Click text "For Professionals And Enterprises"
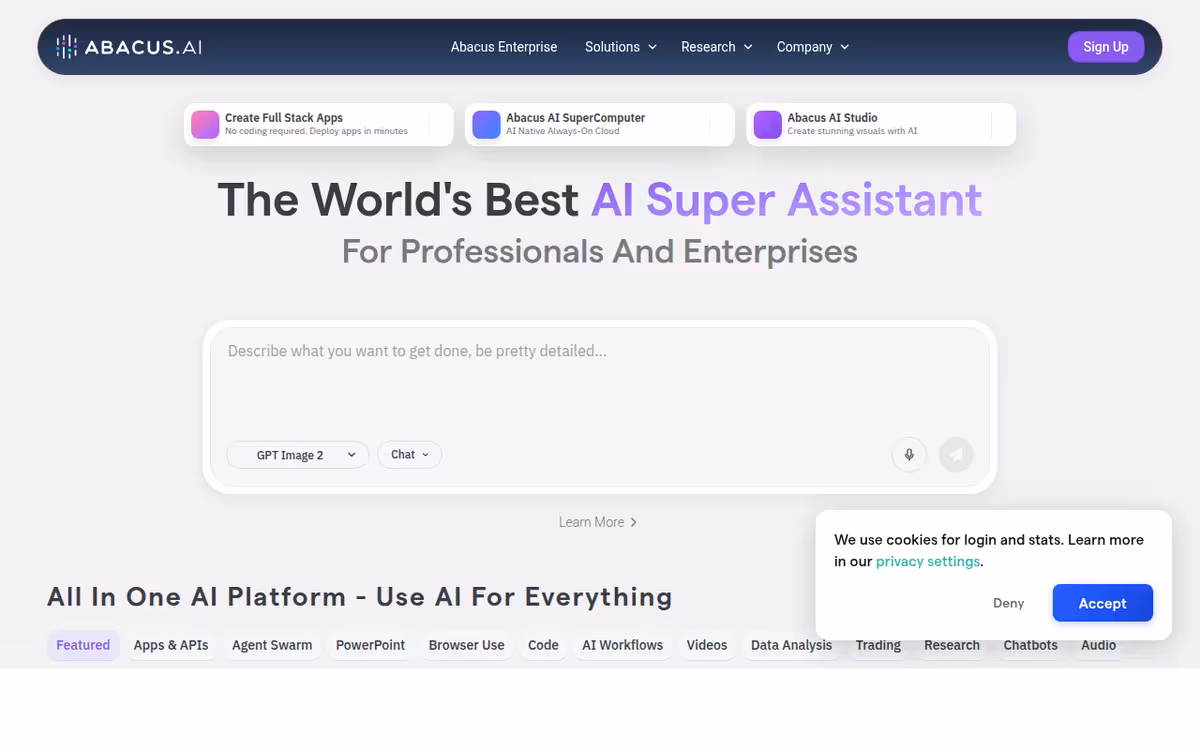This screenshot has width=1200, height=750. [x=600, y=251]
